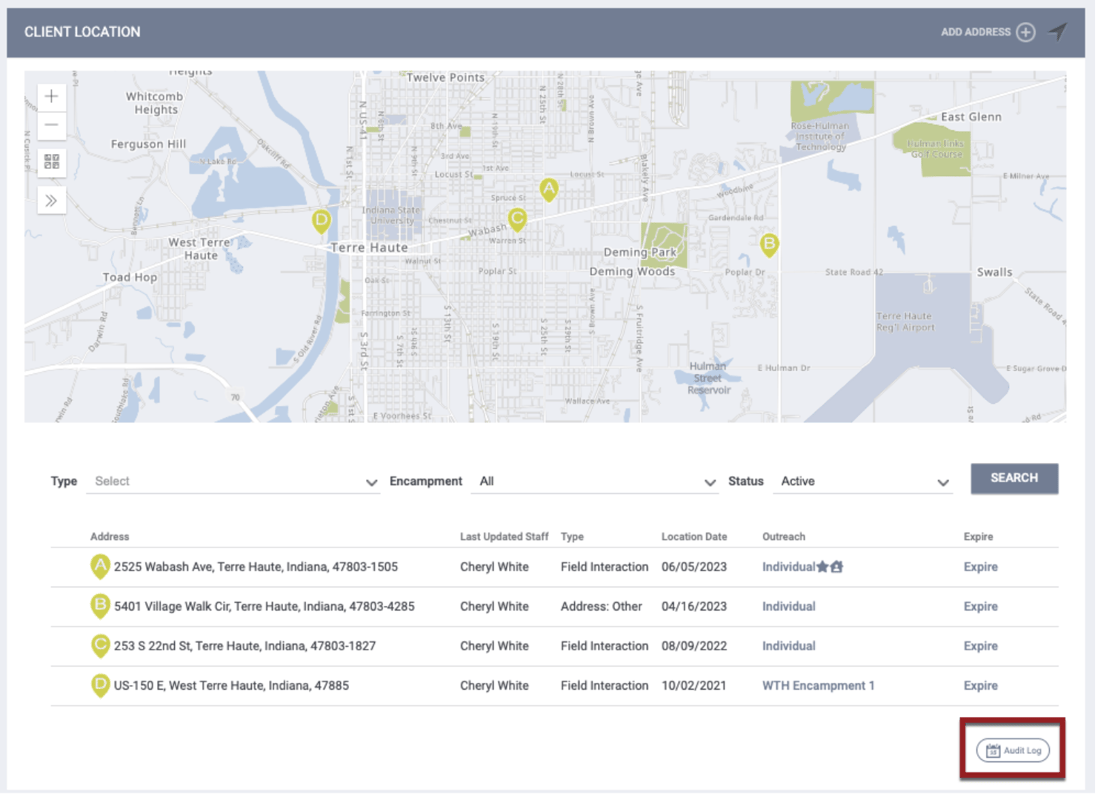Click the star icon beside Individual outreach

[823, 566]
